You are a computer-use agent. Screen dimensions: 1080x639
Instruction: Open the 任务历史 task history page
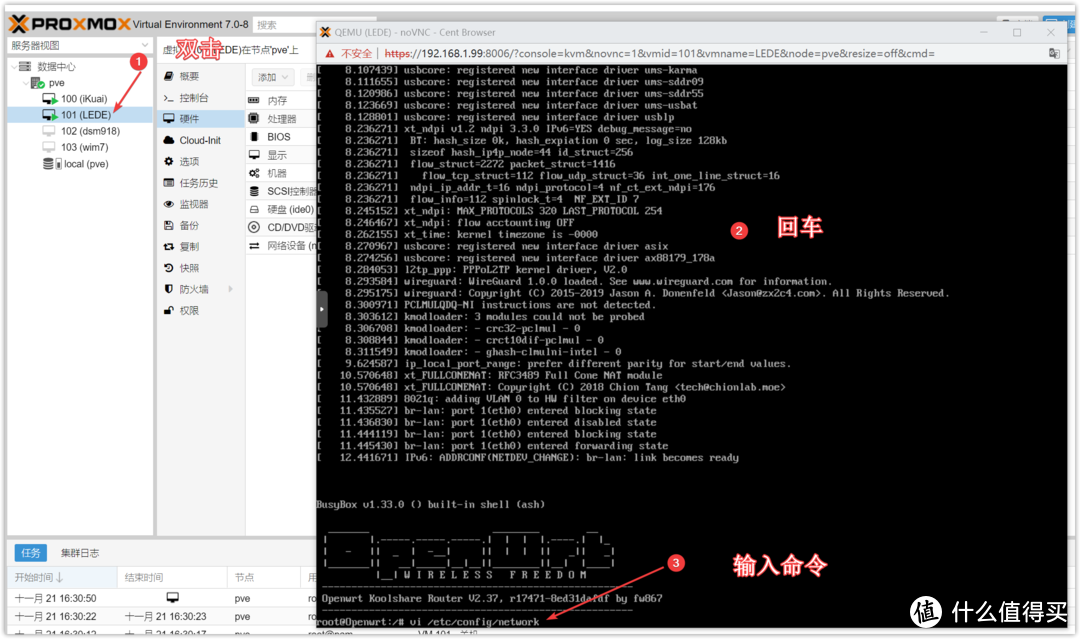(x=200, y=182)
